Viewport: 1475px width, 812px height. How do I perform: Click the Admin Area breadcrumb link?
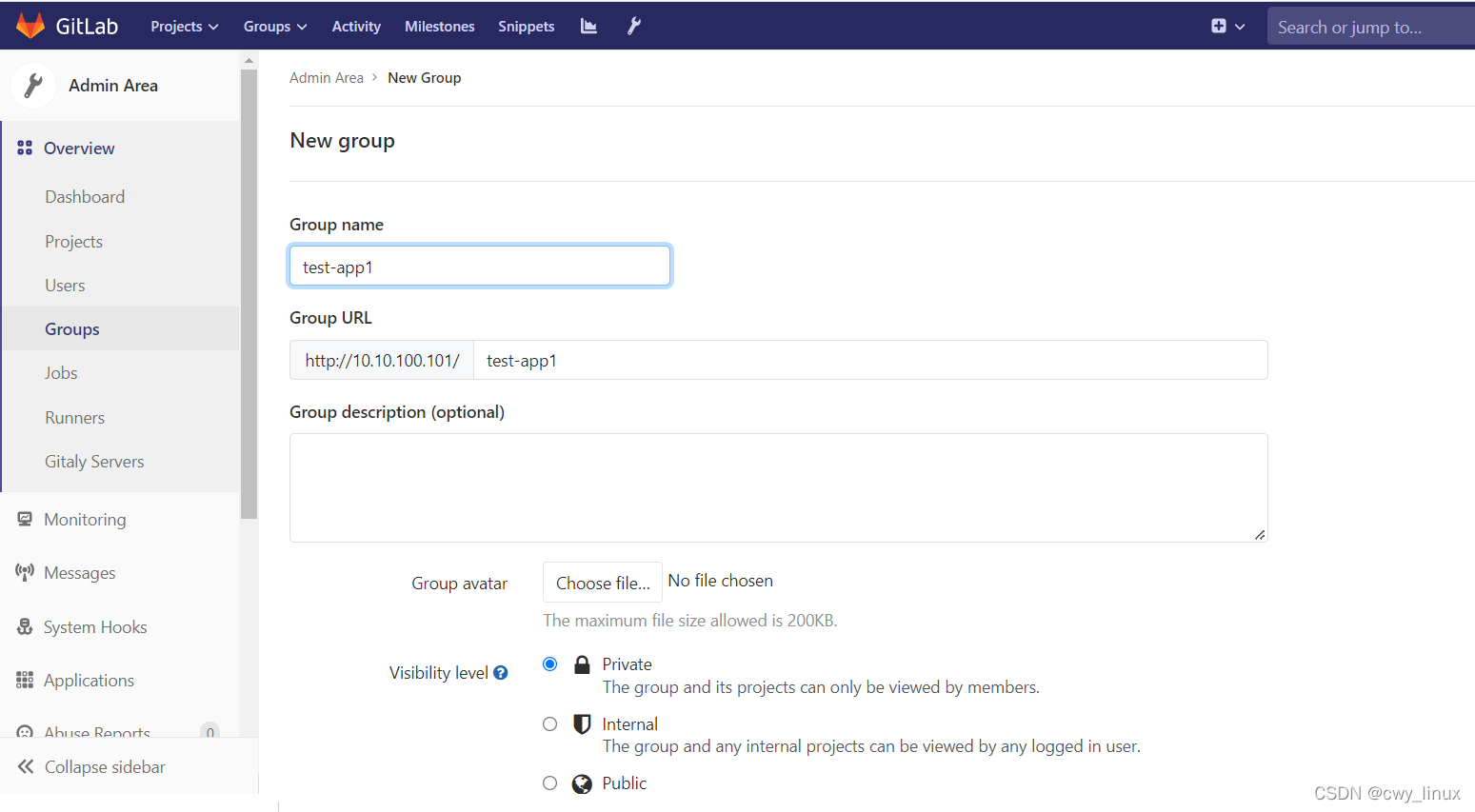pos(327,78)
